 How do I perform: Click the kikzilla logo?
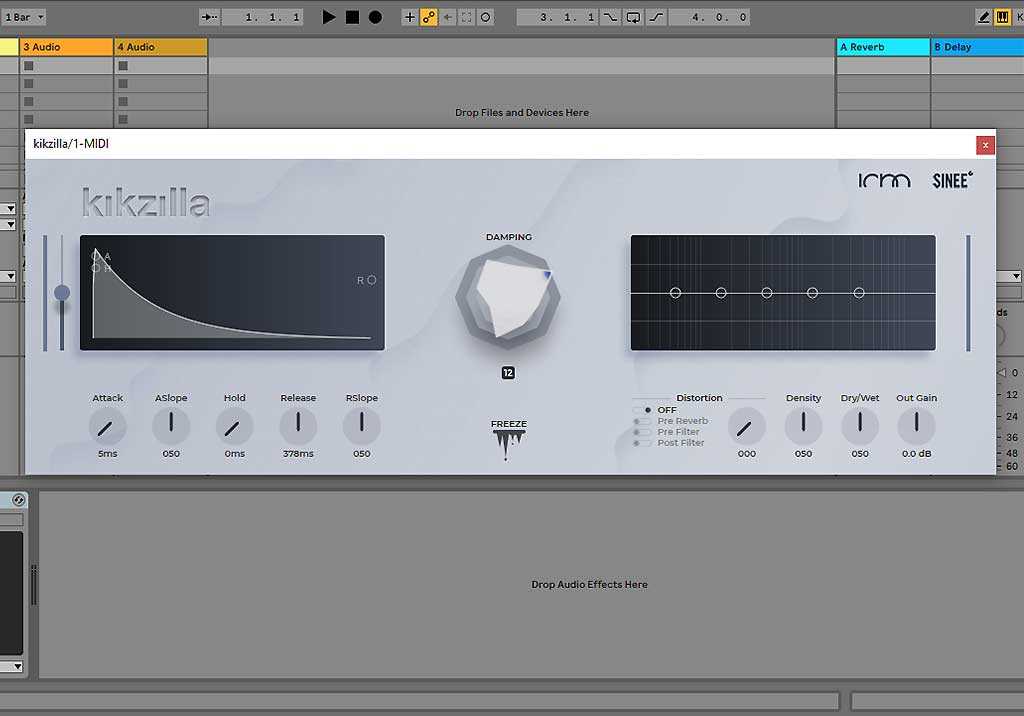coord(146,202)
